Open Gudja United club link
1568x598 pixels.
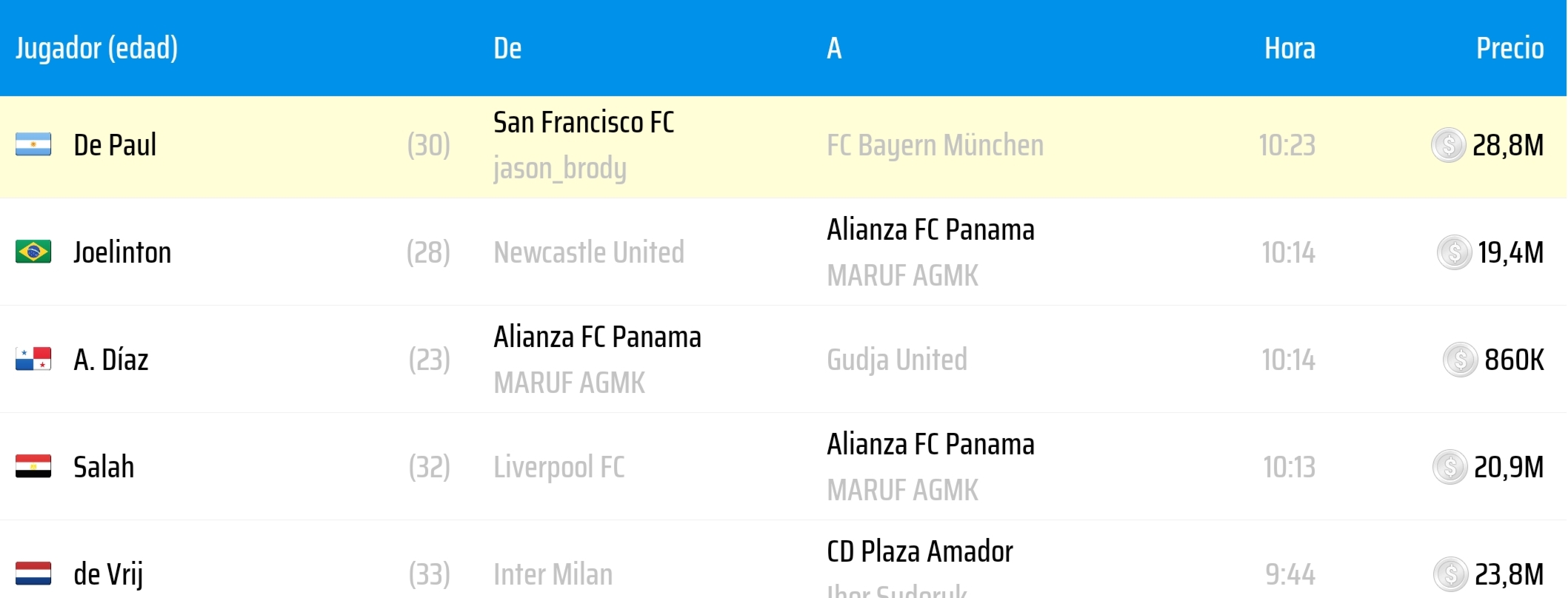[897, 360]
